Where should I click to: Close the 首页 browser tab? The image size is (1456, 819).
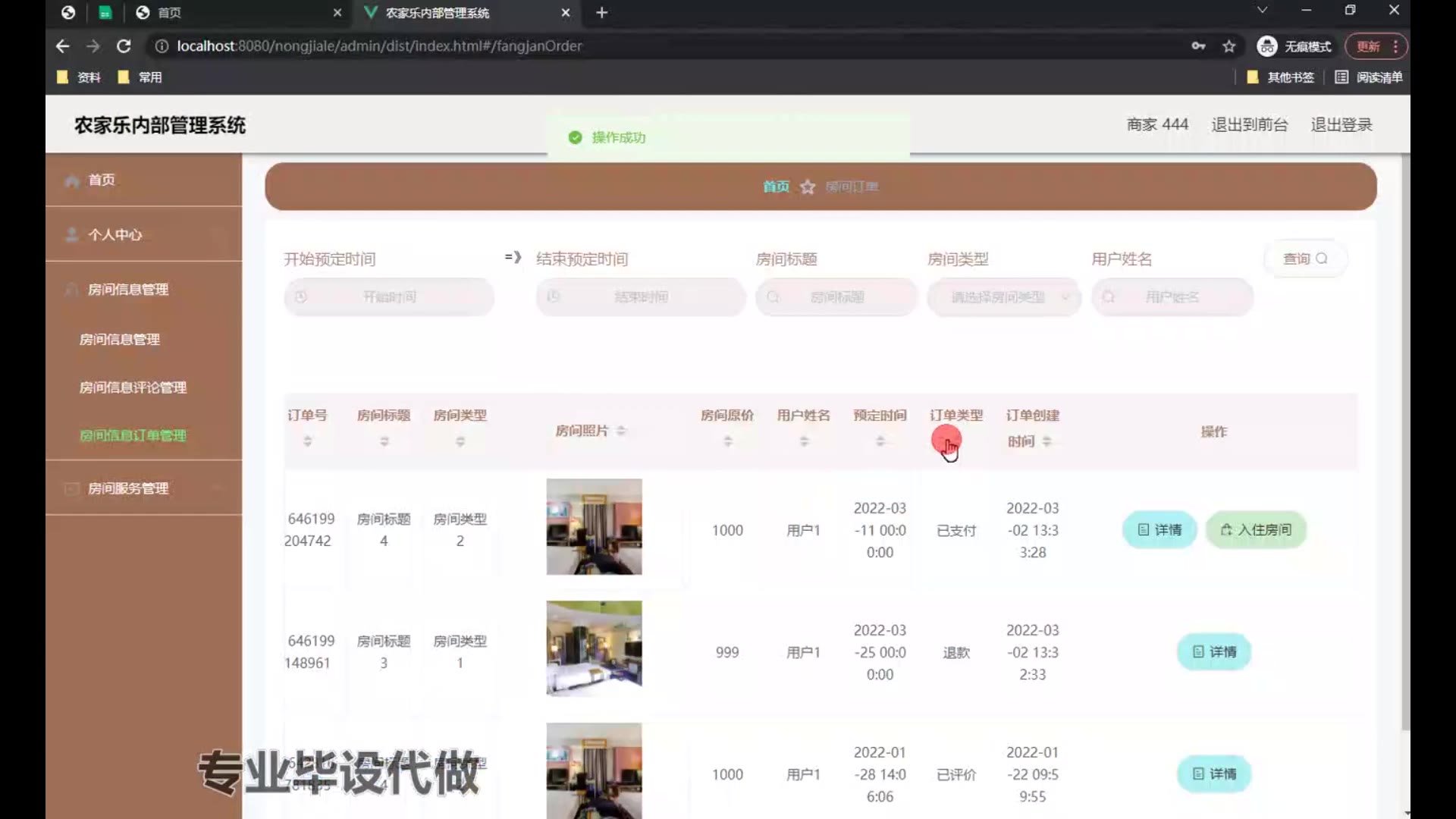[337, 12]
